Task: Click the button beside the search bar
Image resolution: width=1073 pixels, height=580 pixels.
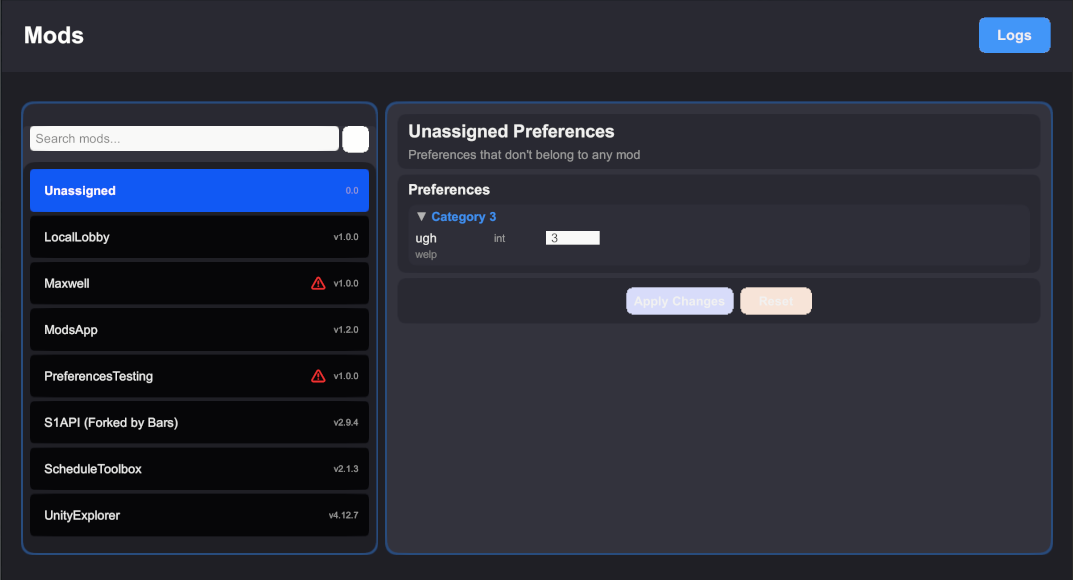Action: (x=355, y=138)
